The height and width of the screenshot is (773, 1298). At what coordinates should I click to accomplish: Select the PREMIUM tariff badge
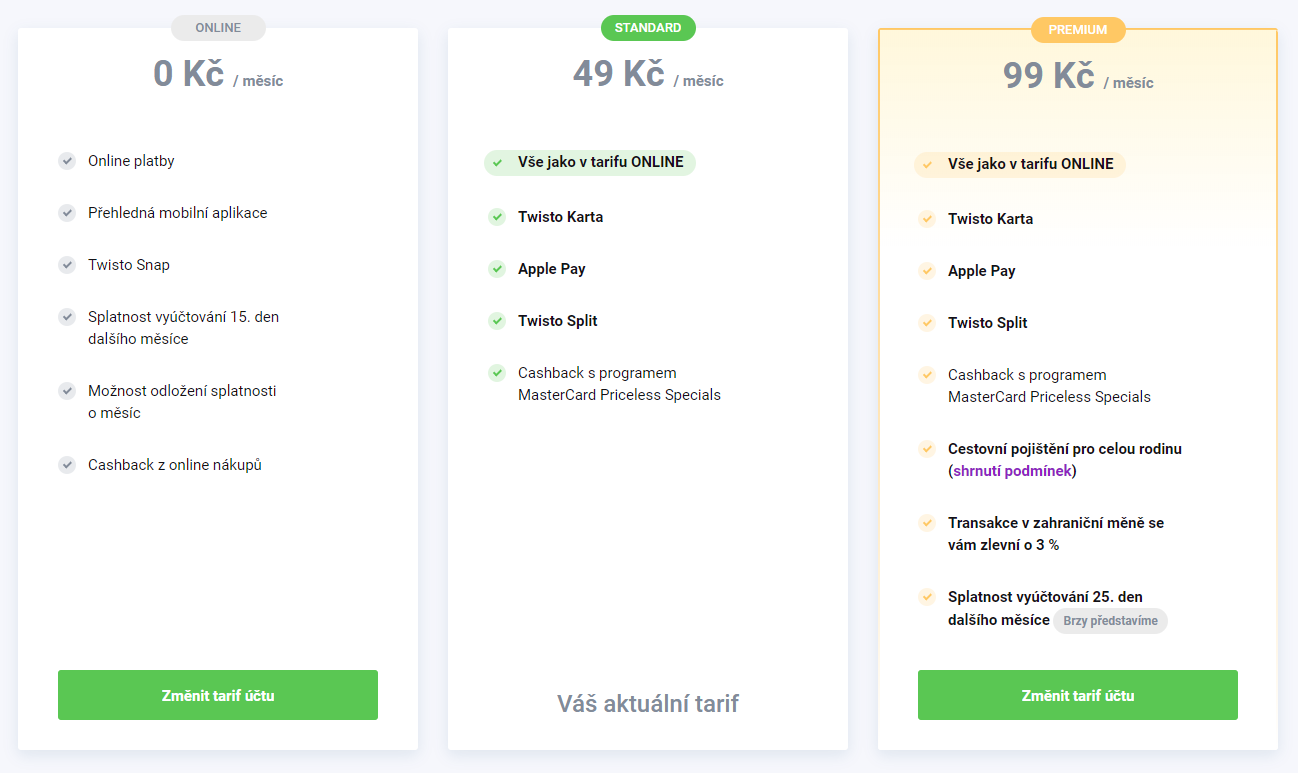click(1078, 30)
